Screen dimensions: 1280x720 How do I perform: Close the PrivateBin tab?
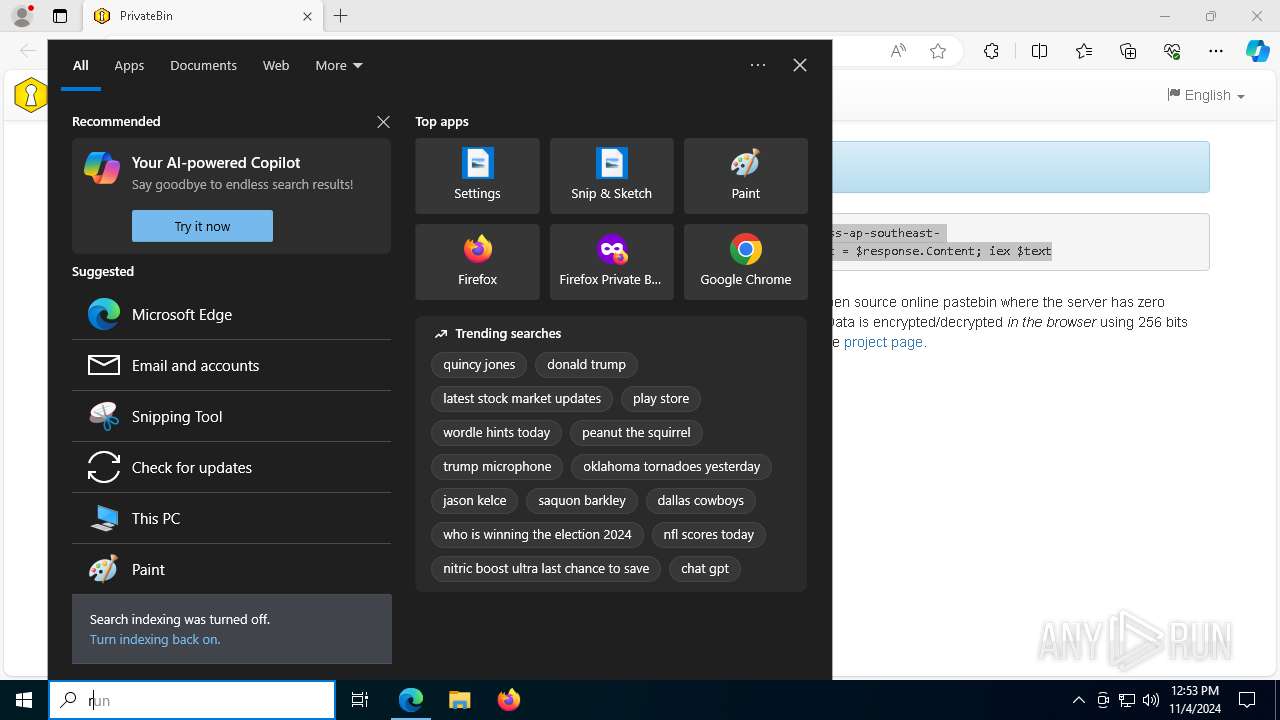coord(307,16)
